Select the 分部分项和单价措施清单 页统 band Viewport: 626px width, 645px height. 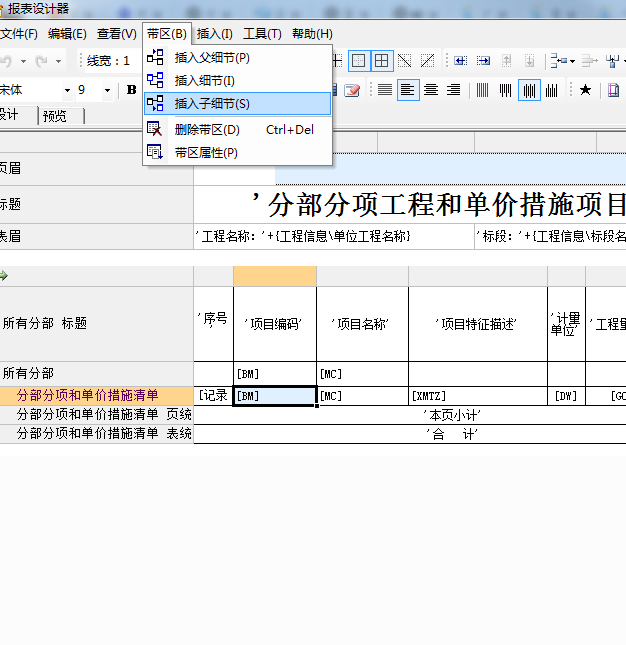[x=97, y=415]
